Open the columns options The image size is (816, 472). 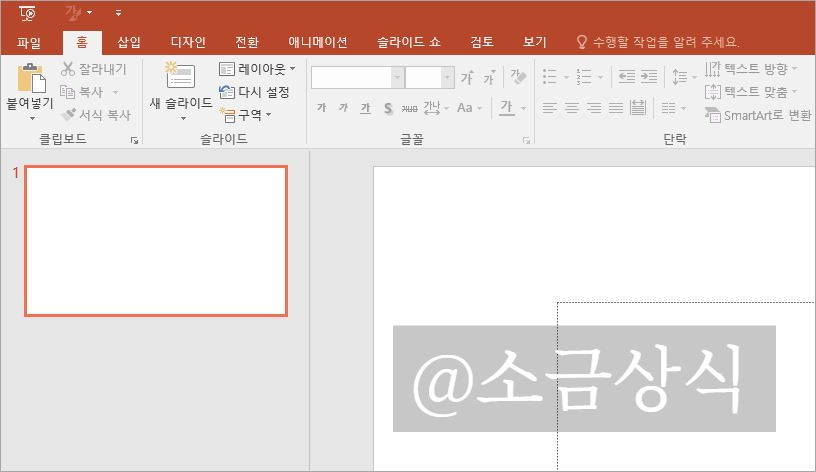pos(673,108)
